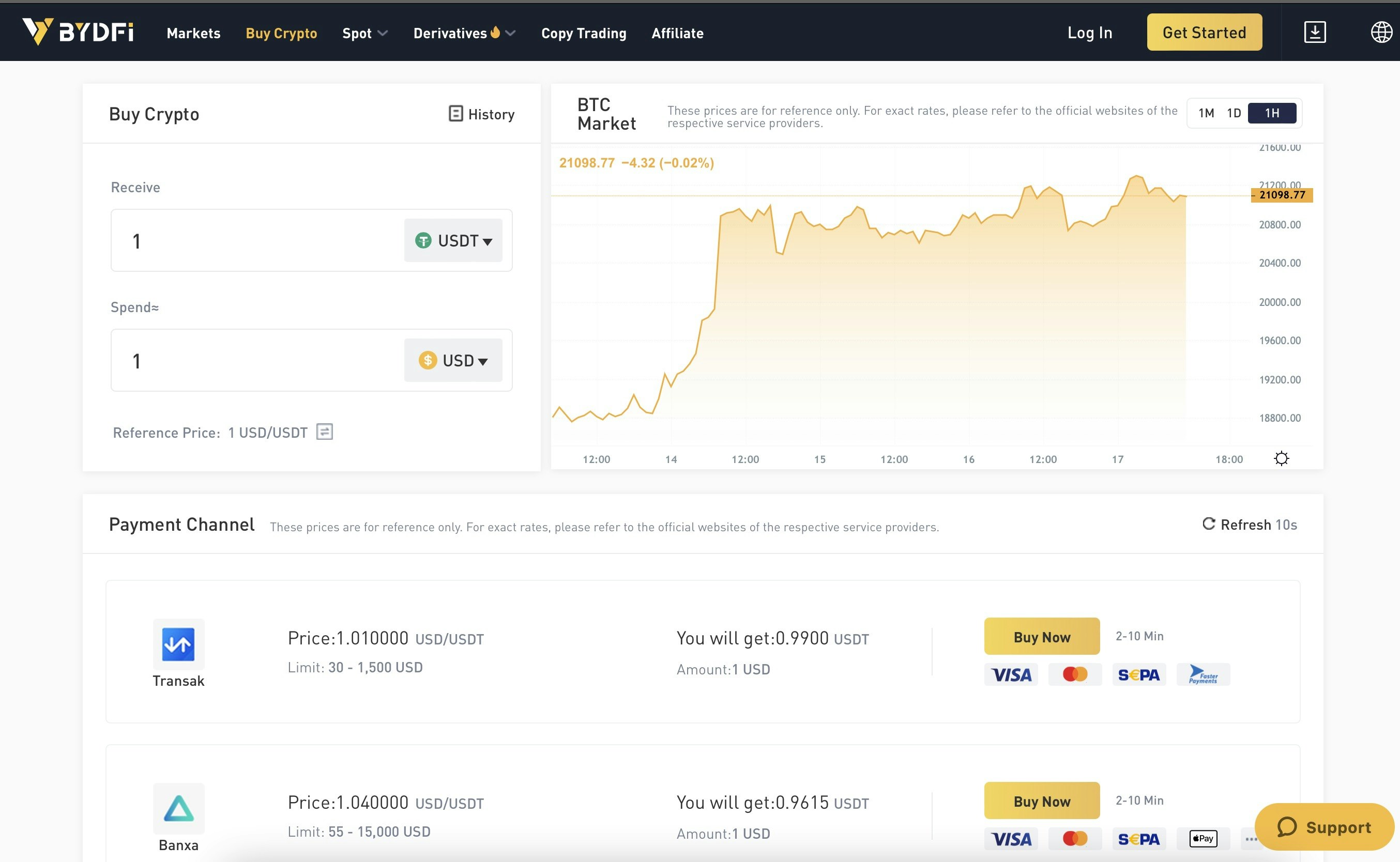Select the 1H chart interval
Image resolution: width=1400 pixels, height=862 pixels.
point(1272,113)
